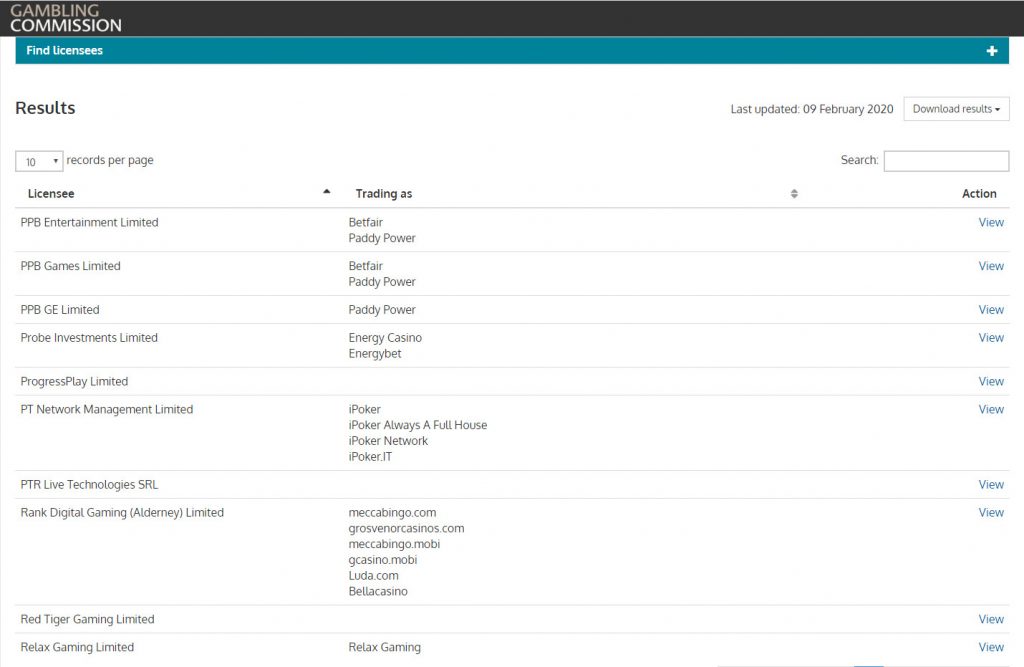View PT Network Management Limited
Image resolution: width=1024 pixels, height=667 pixels.
[x=990, y=410]
